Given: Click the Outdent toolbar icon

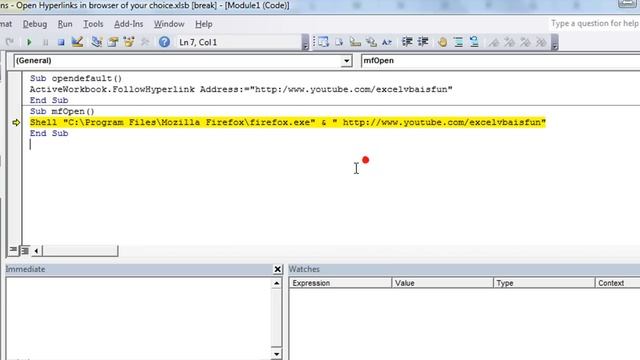Looking at the screenshot, I should pyautogui.click(x=423, y=42).
